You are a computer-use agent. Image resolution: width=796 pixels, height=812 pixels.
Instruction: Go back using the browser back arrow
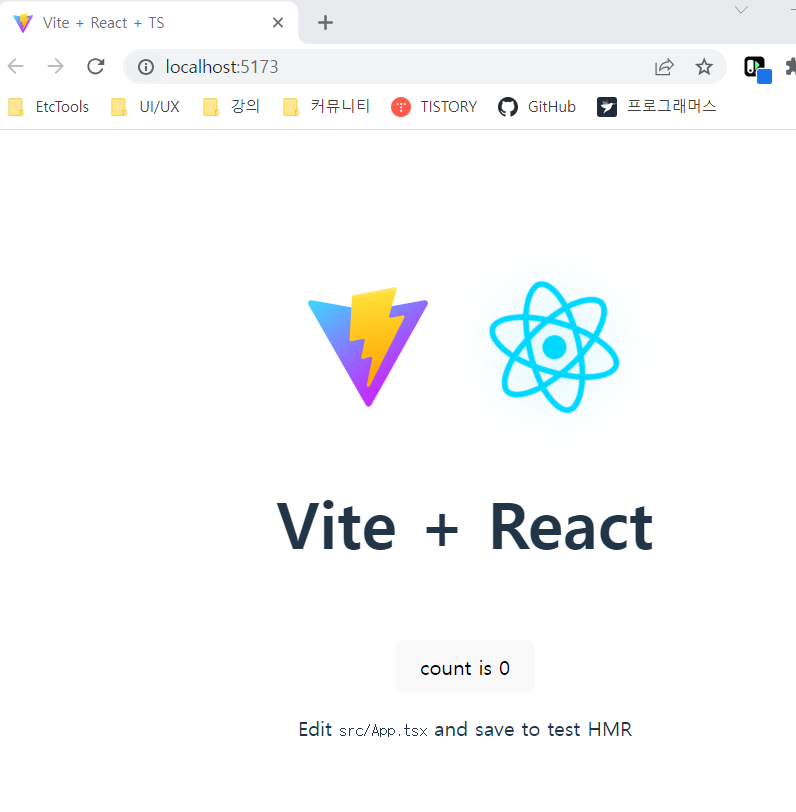[x=16, y=67]
